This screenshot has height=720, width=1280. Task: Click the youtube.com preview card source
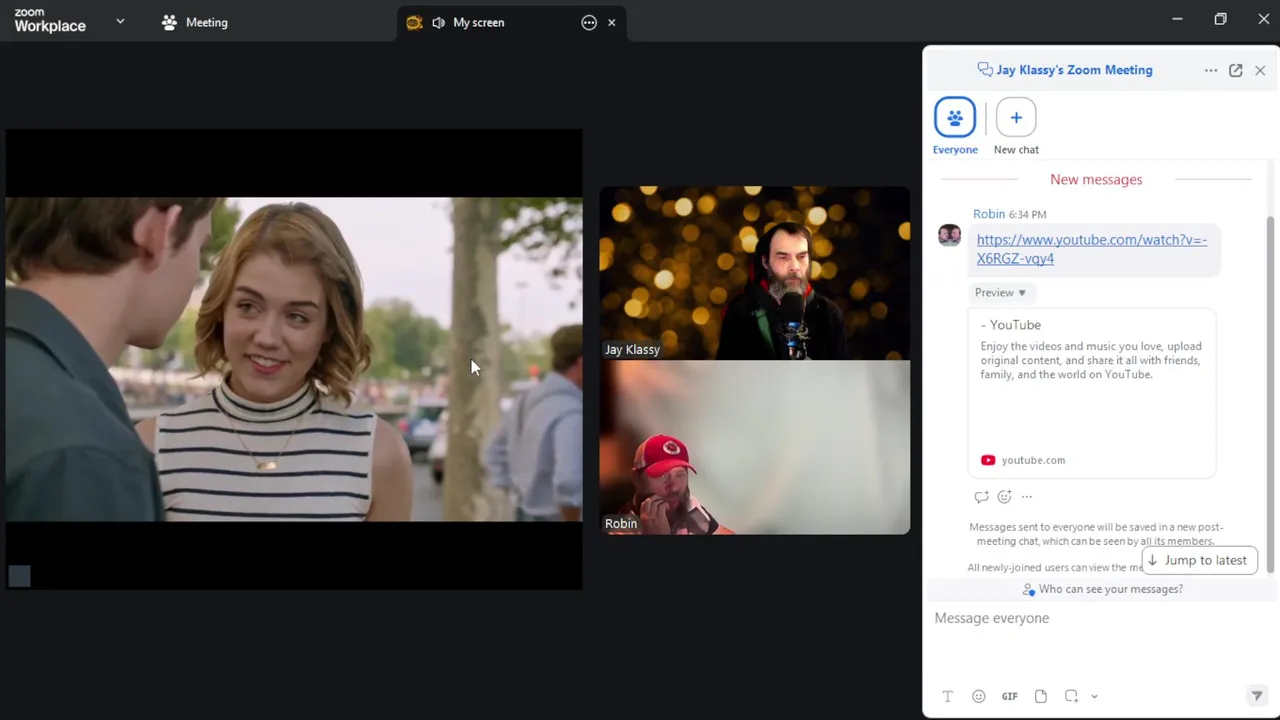click(x=1023, y=460)
